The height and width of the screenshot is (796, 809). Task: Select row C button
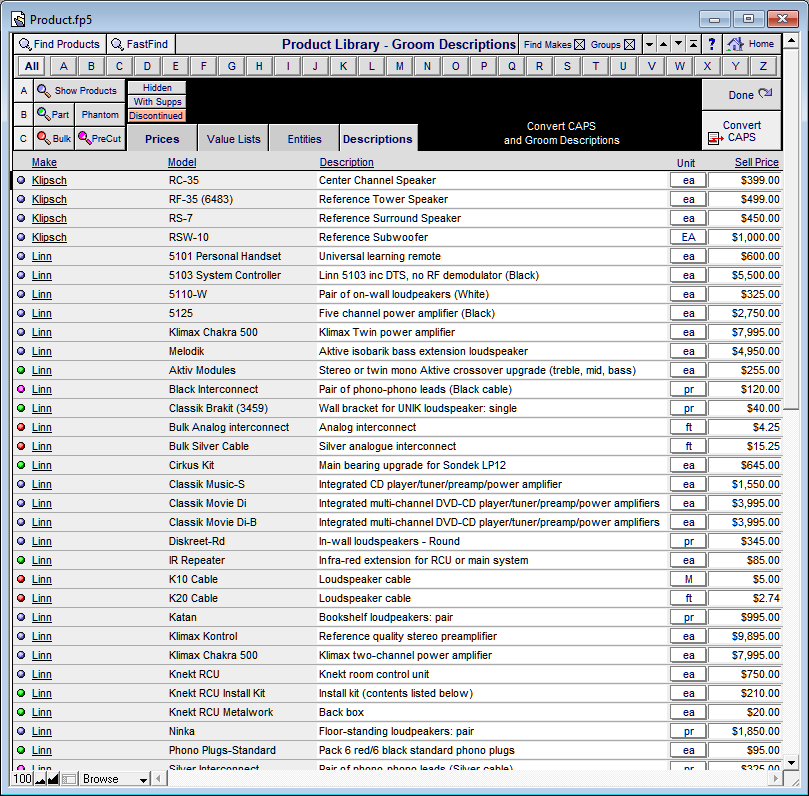coord(23,138)
